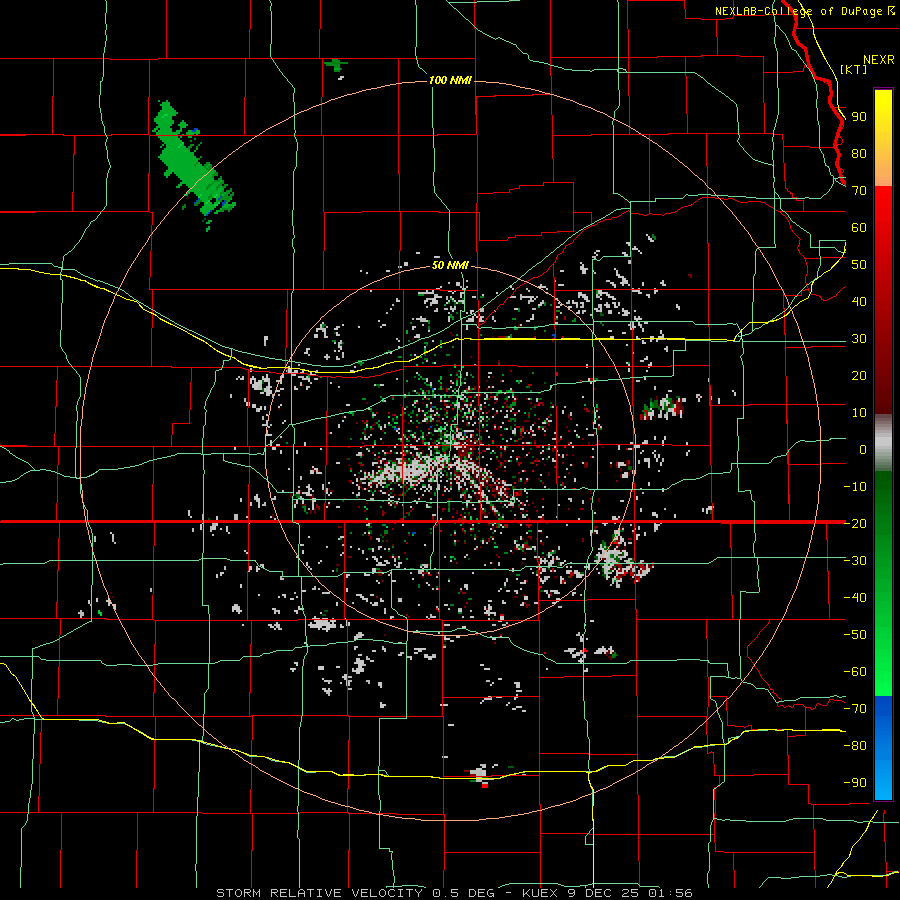The image size is (900, 900).
Task: Click the -50 scale value
Action: click(x=855, y=634)
